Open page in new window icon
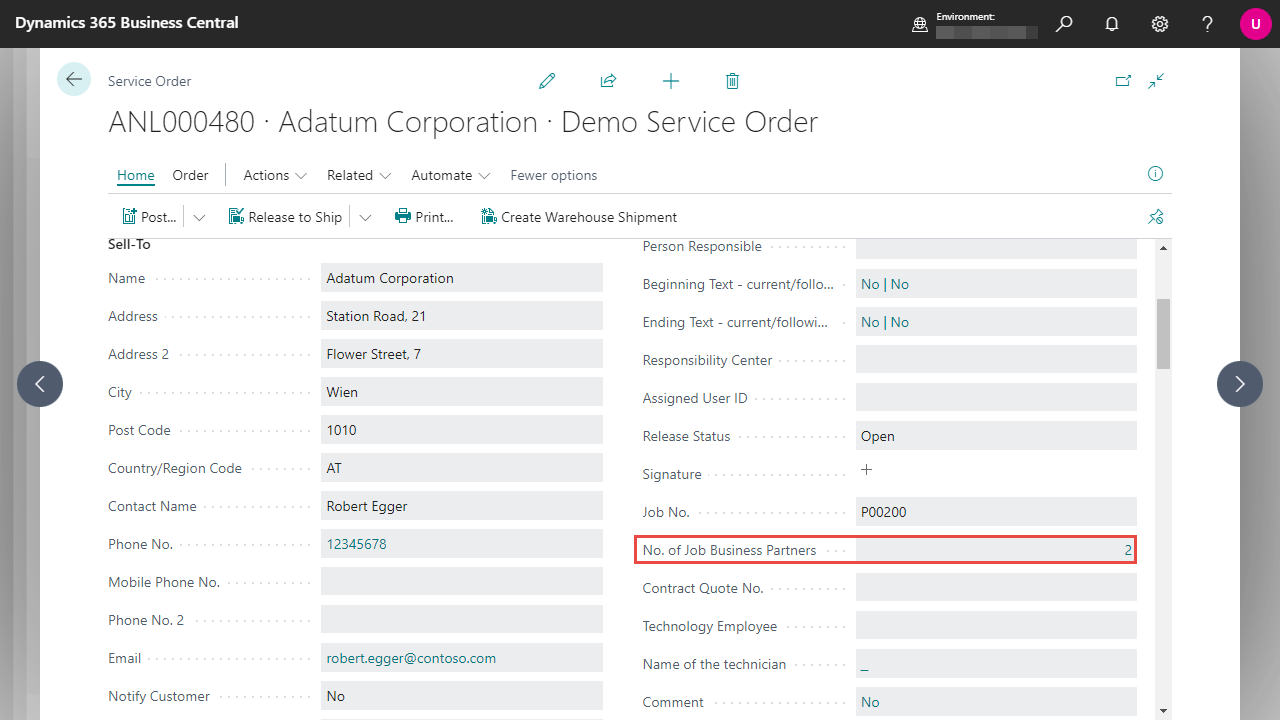Screen dimensions: 1280x720 (1123, 81)
